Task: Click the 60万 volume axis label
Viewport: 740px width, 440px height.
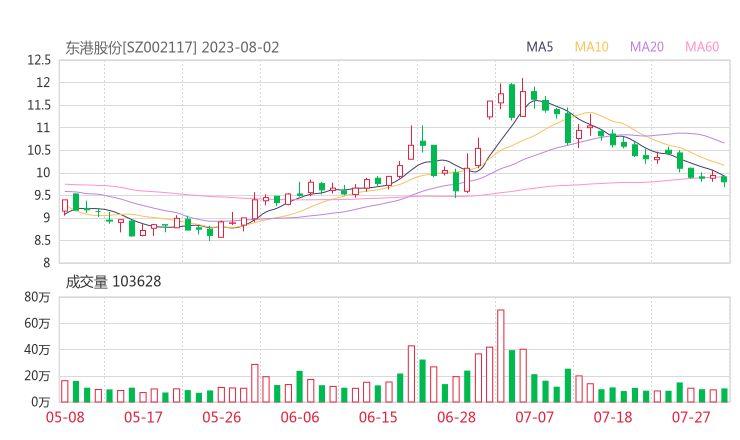Action: (37, 324)
